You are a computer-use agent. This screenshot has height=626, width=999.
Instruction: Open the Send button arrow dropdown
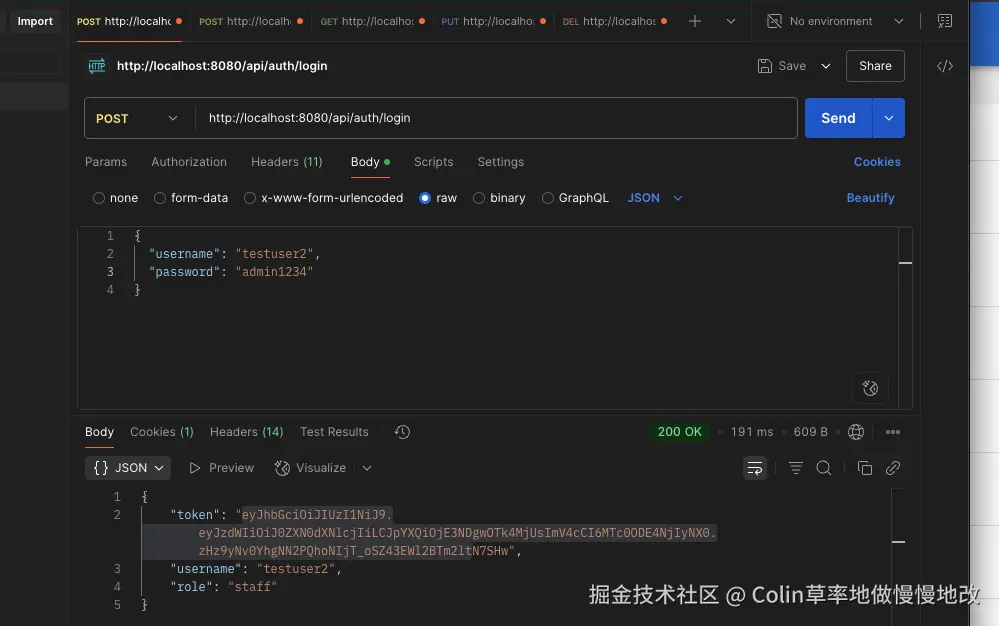[x=889, y=118]
